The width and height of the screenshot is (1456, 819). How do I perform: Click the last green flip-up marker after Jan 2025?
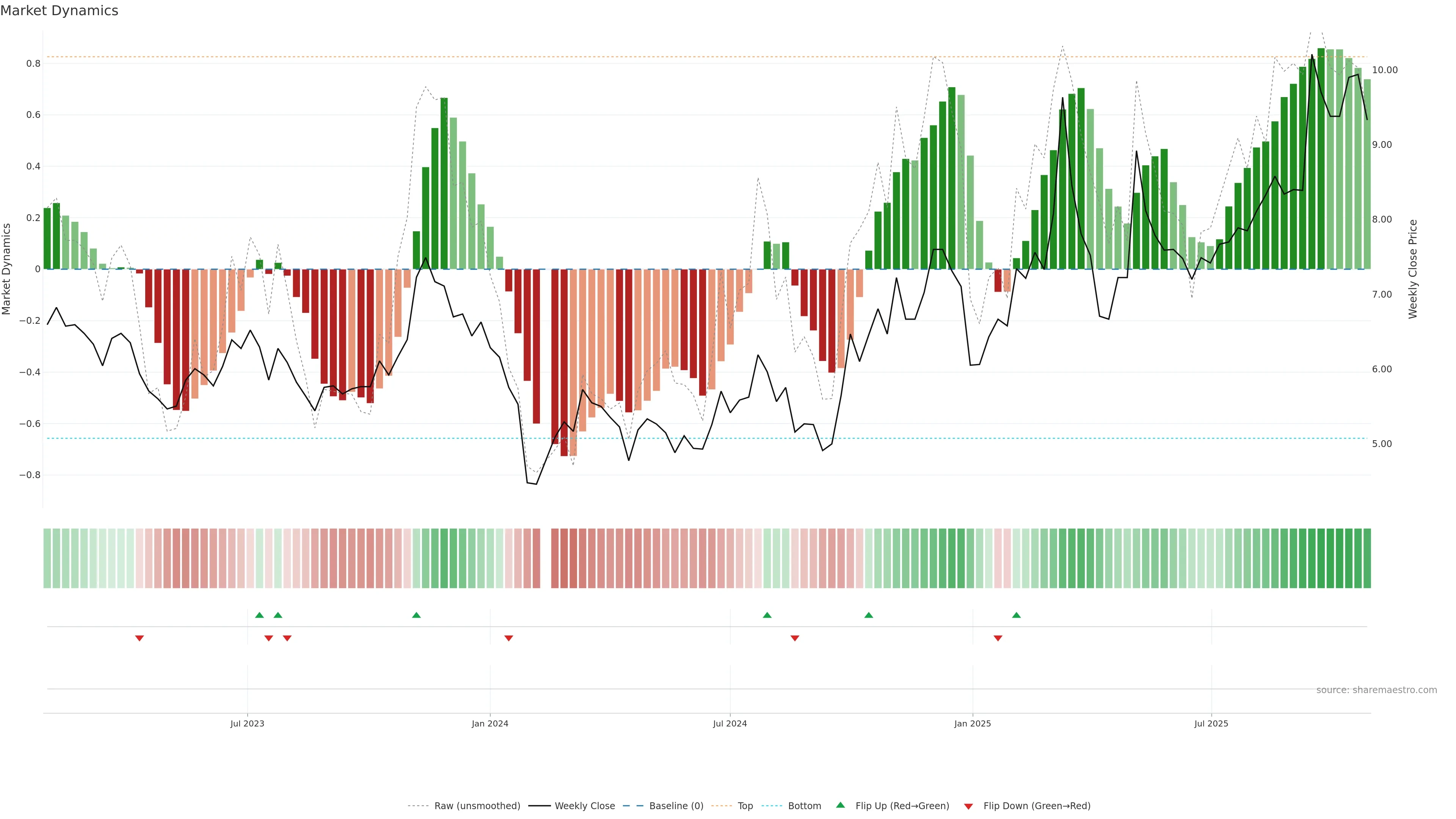[1016, 615]
